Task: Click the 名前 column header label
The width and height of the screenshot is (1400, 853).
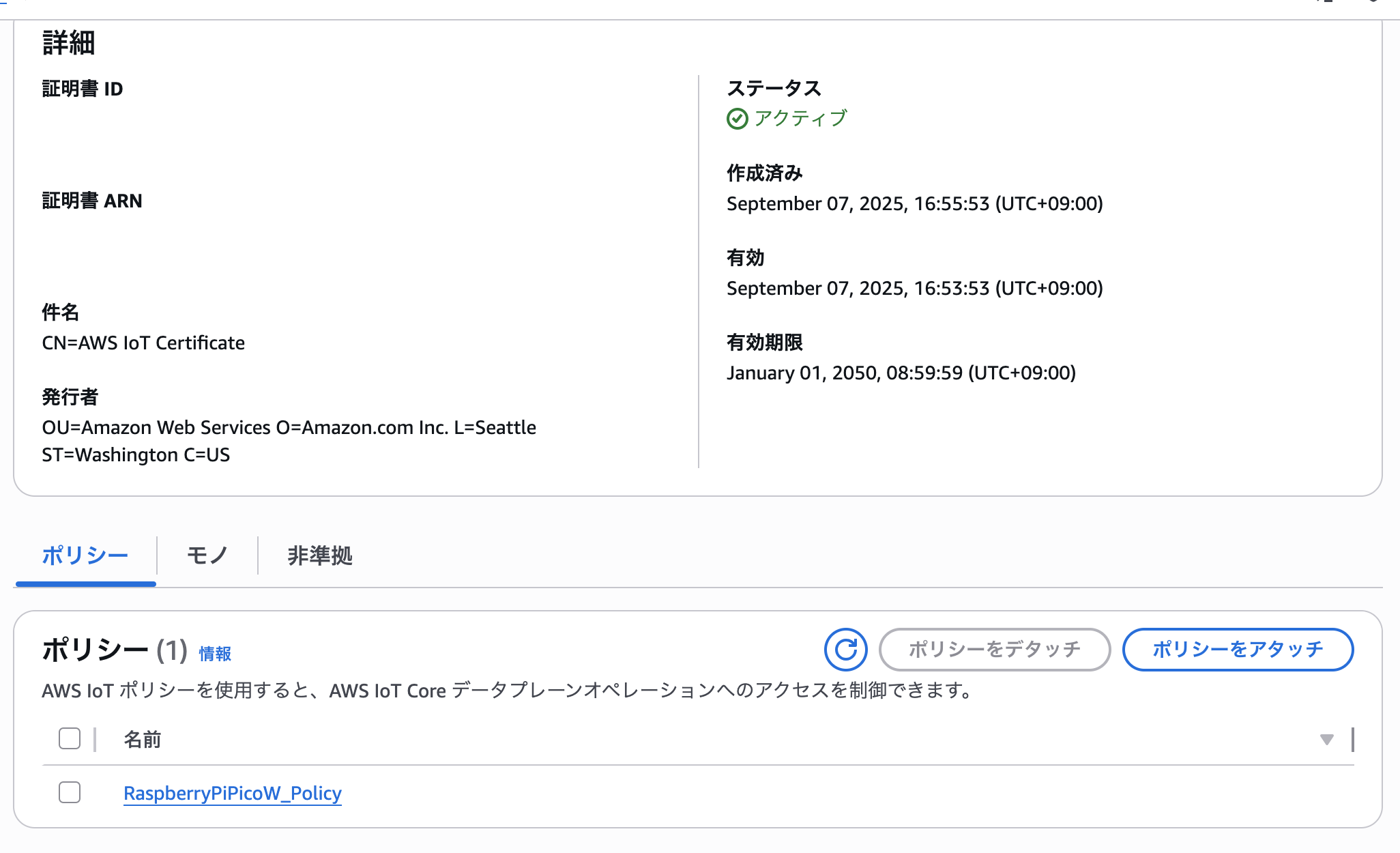Action: (142, 739)
